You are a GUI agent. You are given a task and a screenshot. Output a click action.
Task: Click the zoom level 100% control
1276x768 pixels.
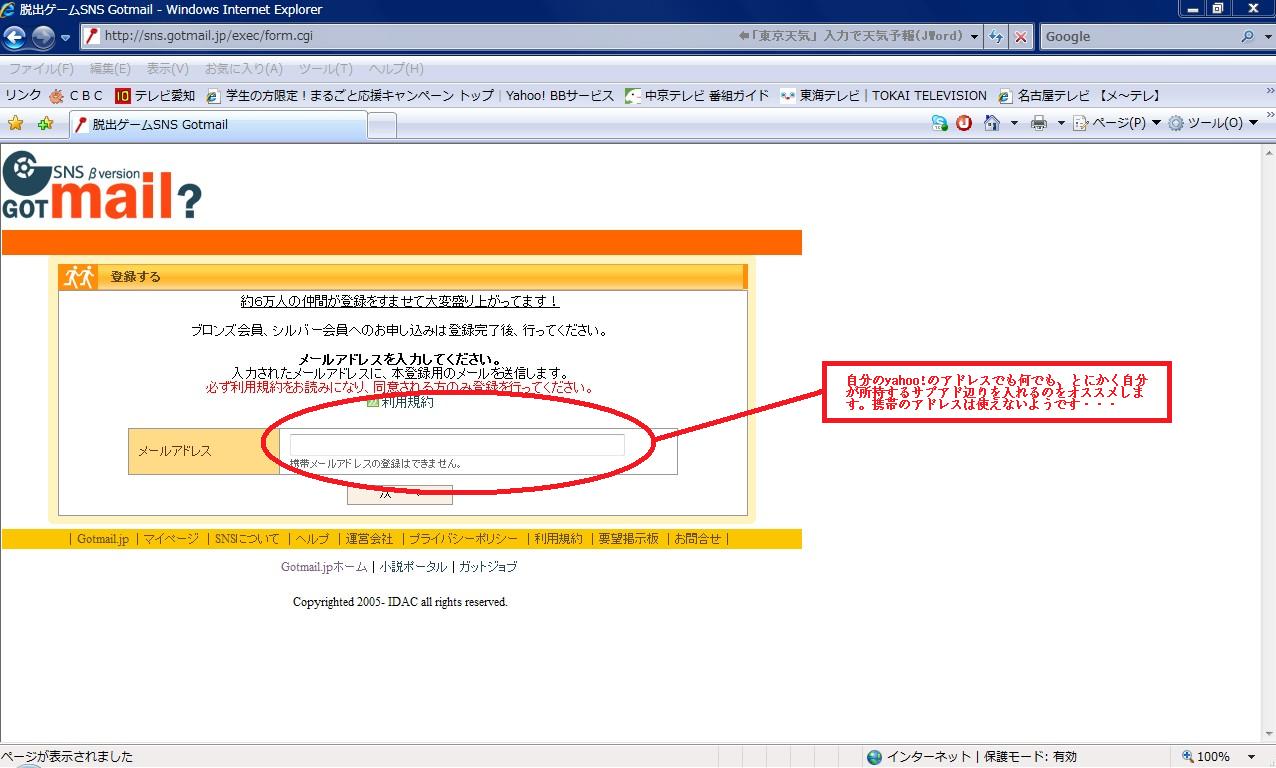[1206, 757]
